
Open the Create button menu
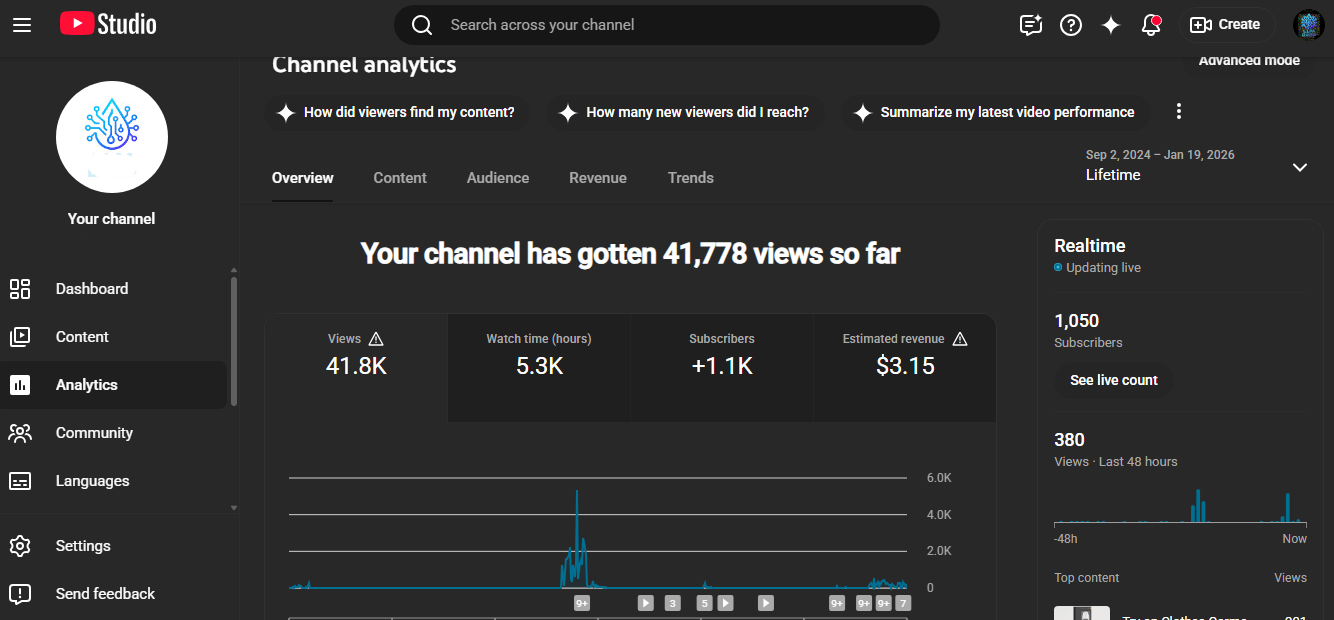(1225, 25)
